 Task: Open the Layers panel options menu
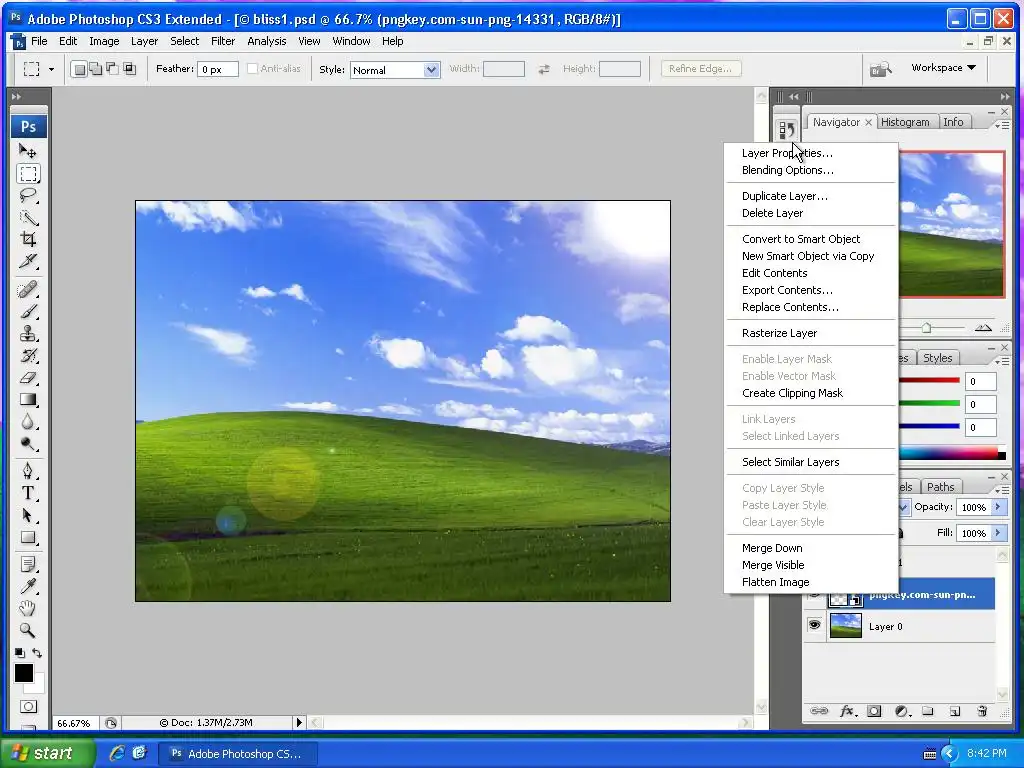(x=1003, y=490)
